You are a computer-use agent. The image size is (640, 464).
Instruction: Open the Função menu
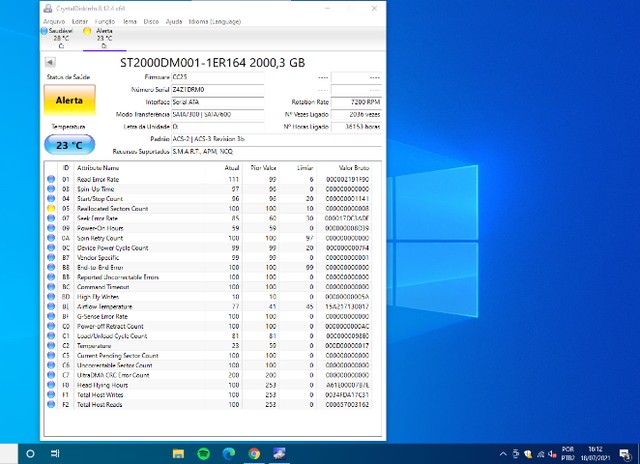(104, 21)
